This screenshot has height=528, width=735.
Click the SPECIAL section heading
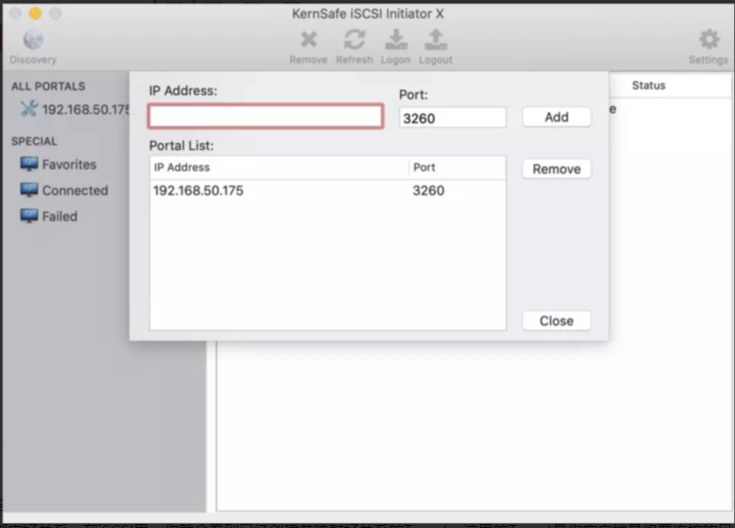click(x=34, y=141)
